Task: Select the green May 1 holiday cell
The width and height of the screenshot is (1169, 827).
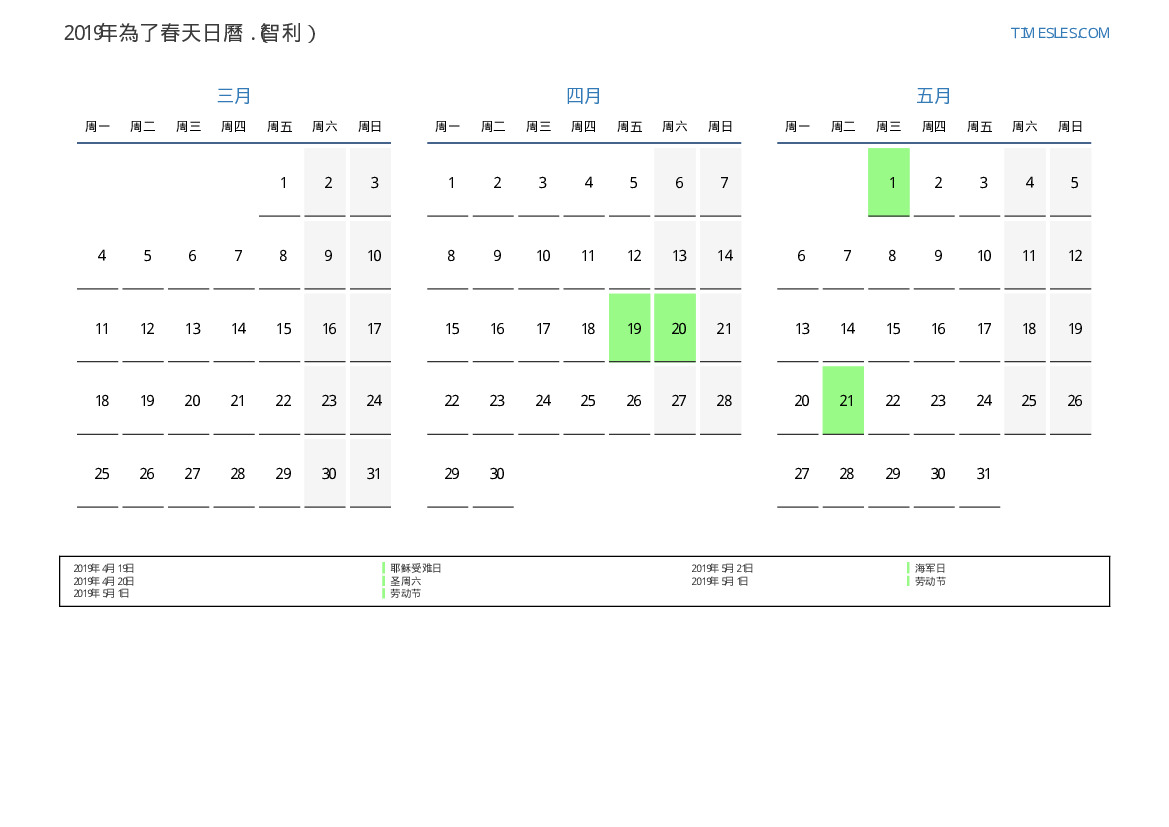Action: click(x=889, y=183)
